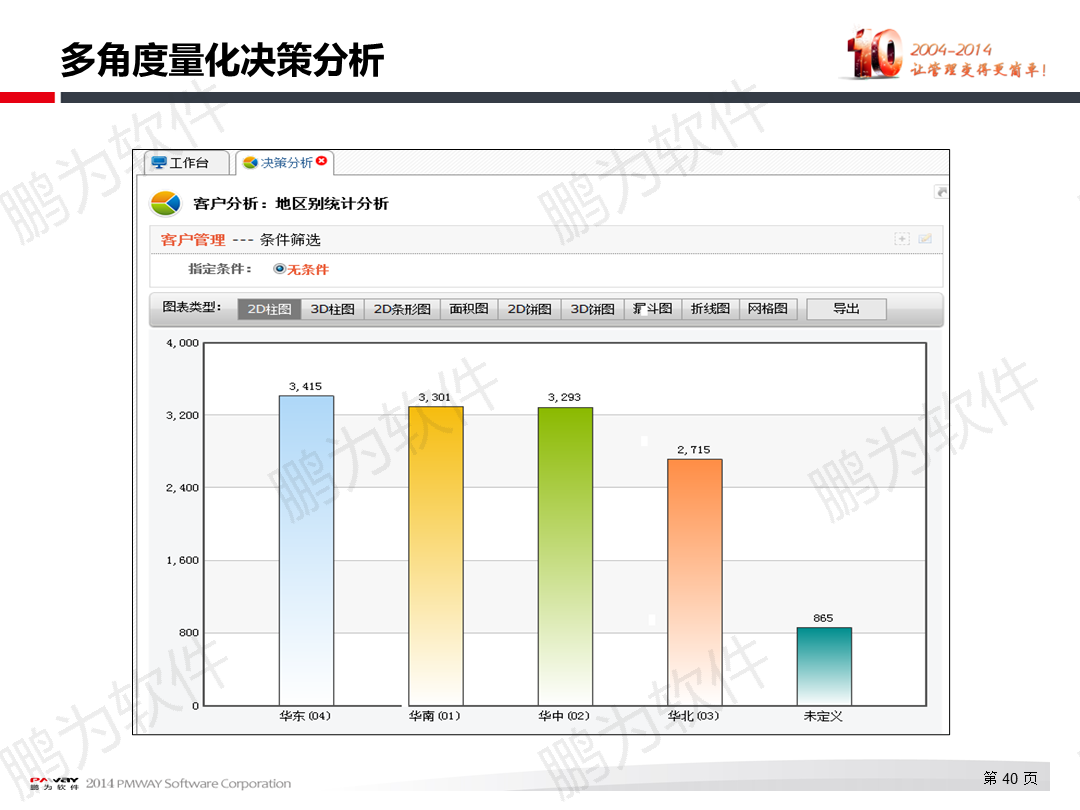The width and height of the screenshot is (1080, 810).
Task: Click the 华东 (04) axis label
Action: tap(305, 716)
